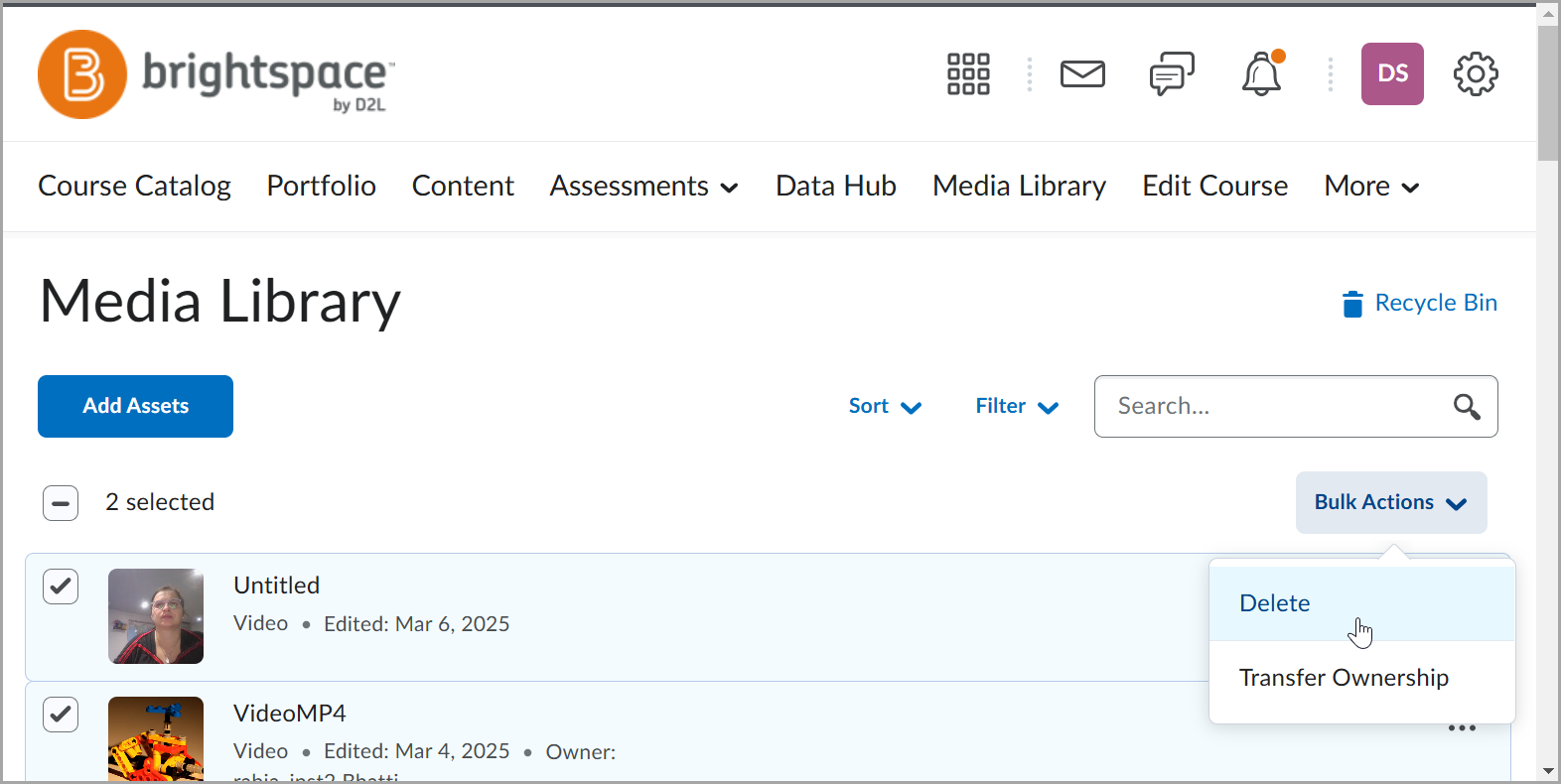Click the '2 selected' text
The image size is (1561, 784).
pos(160,503)
